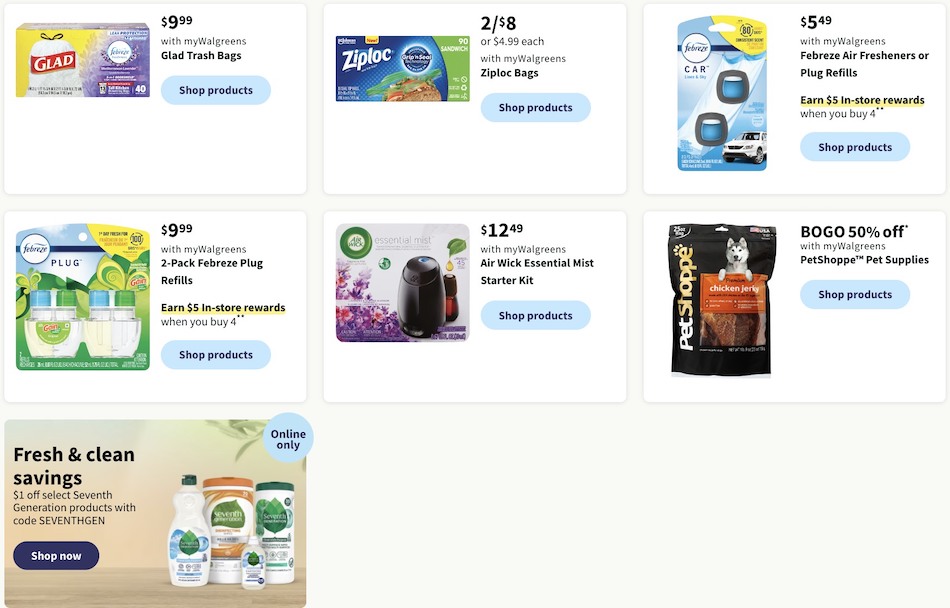Click the Online only badge
This screenshot has width=950, height=608.
pos(288,438)
